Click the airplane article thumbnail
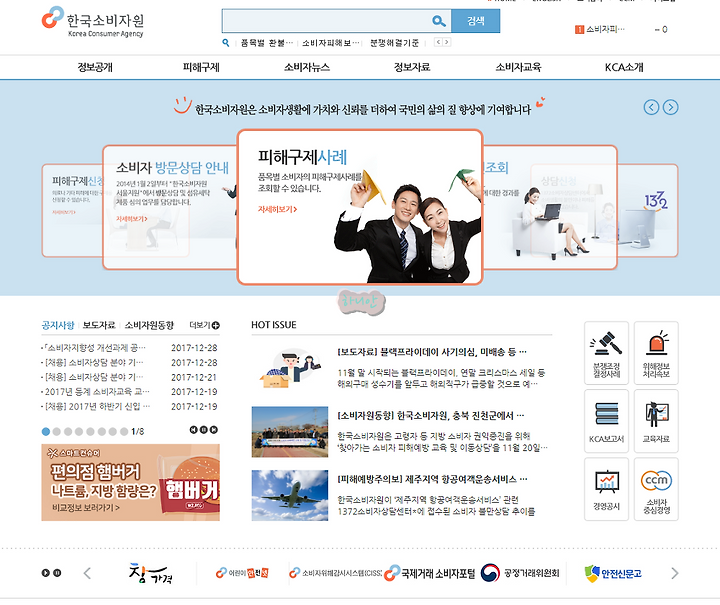Screen dimensions: 720x605 pyautogui.click(x=290, y=495)
